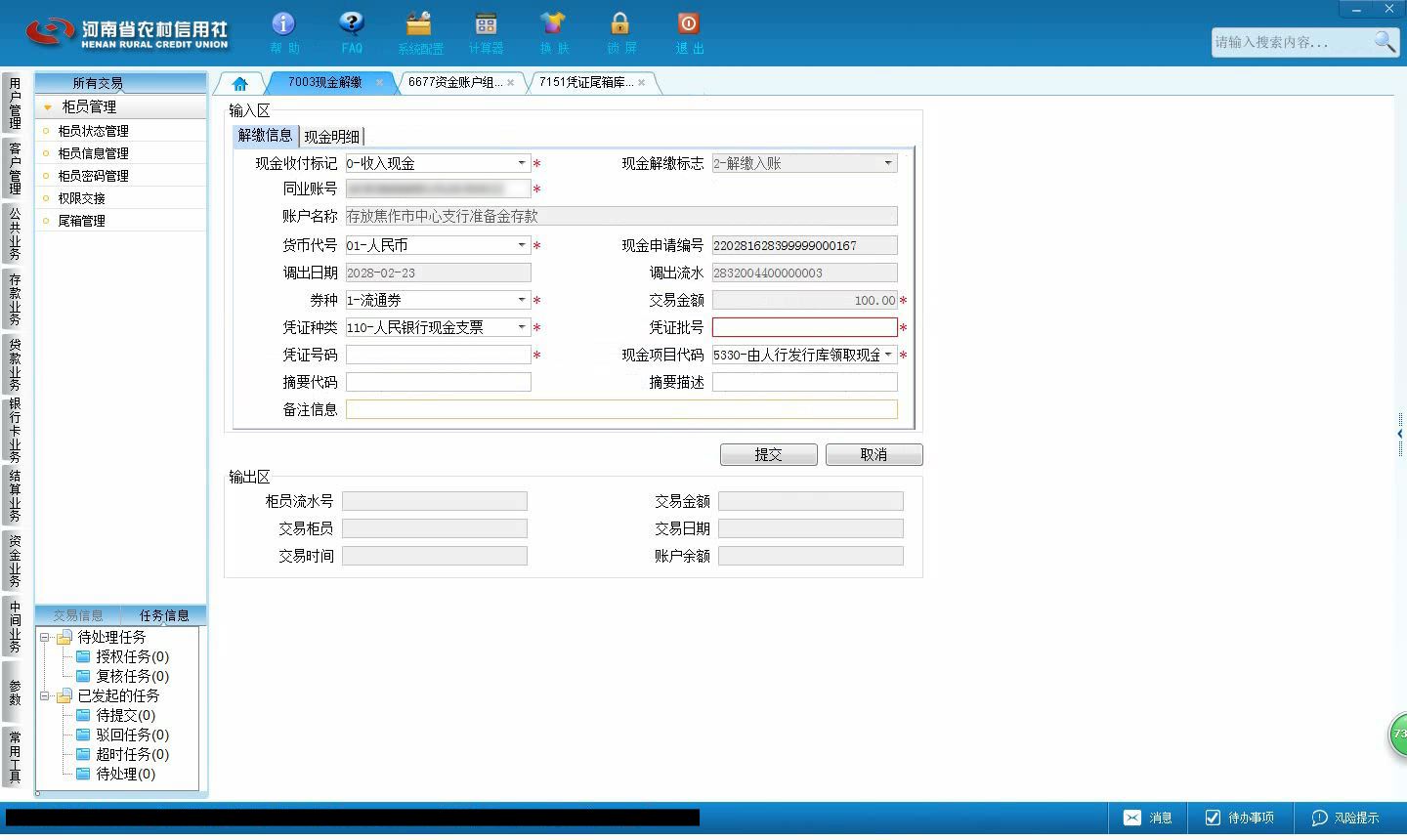Image resolution: width=1407 pixels, height=840 pixels.
Task: Open risk alerts (风险提示) in status bar
Action: point(1345,818)
